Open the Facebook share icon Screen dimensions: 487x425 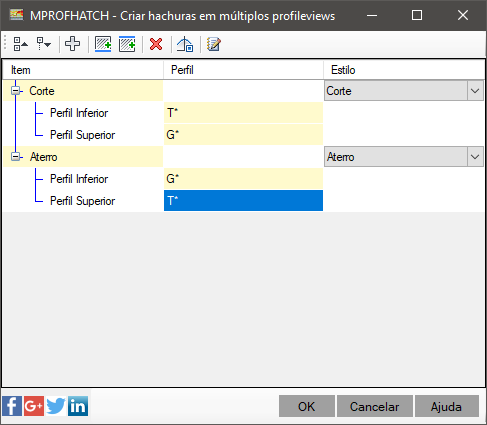(x=12, y=406)
